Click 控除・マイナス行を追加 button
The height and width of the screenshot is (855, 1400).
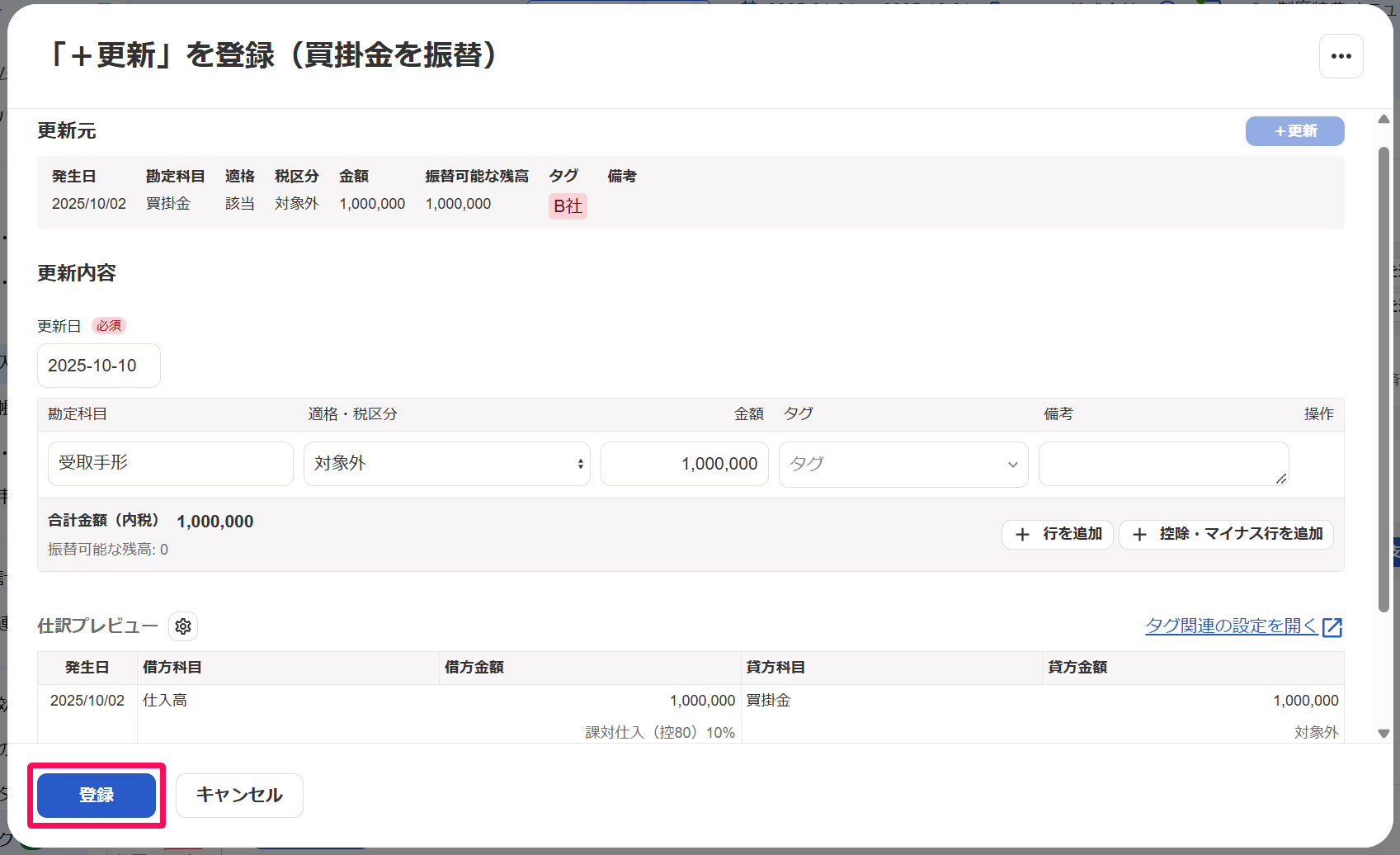pyautogui.click(x=1226, y=534)
